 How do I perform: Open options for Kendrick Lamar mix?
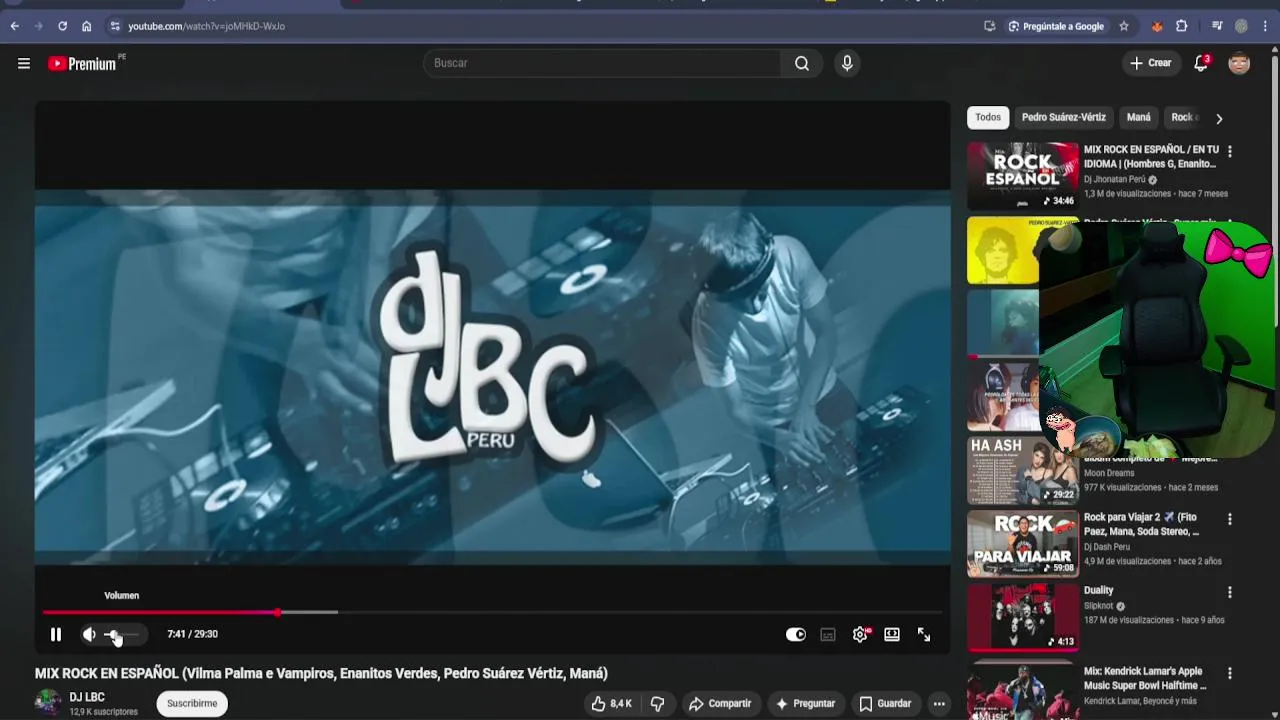click(1230, 674)
